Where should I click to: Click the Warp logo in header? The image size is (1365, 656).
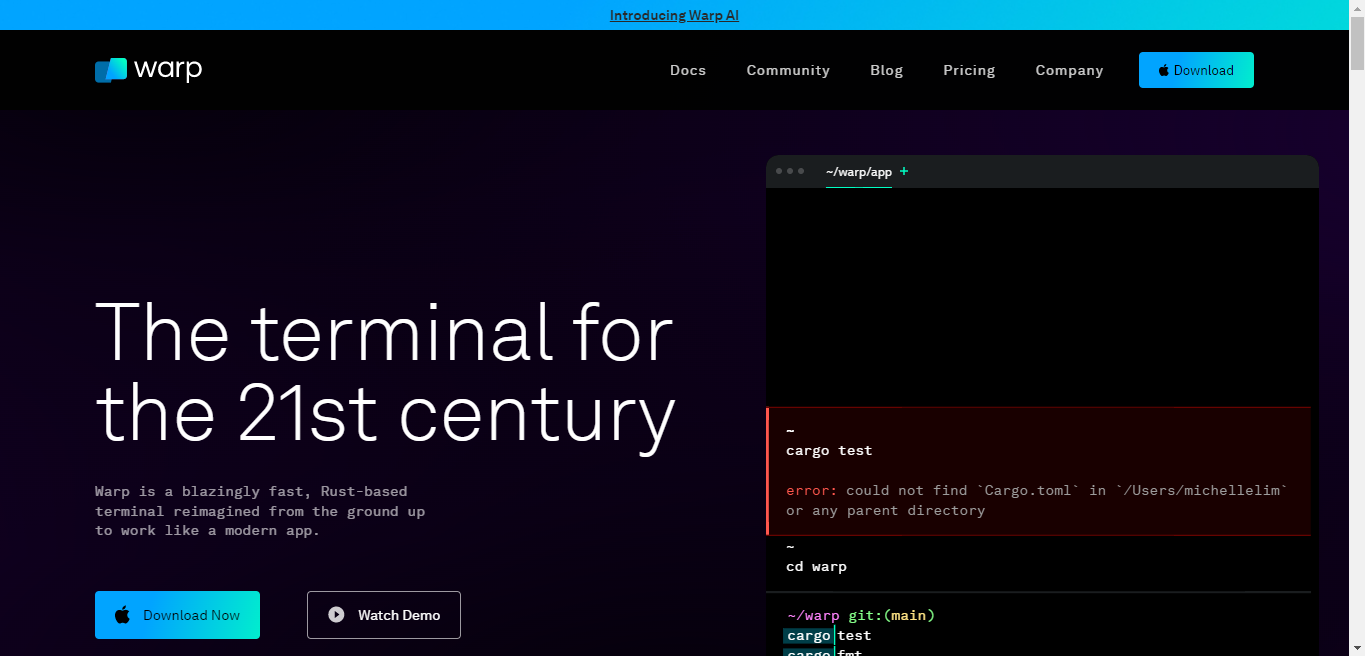pos(148,70)
